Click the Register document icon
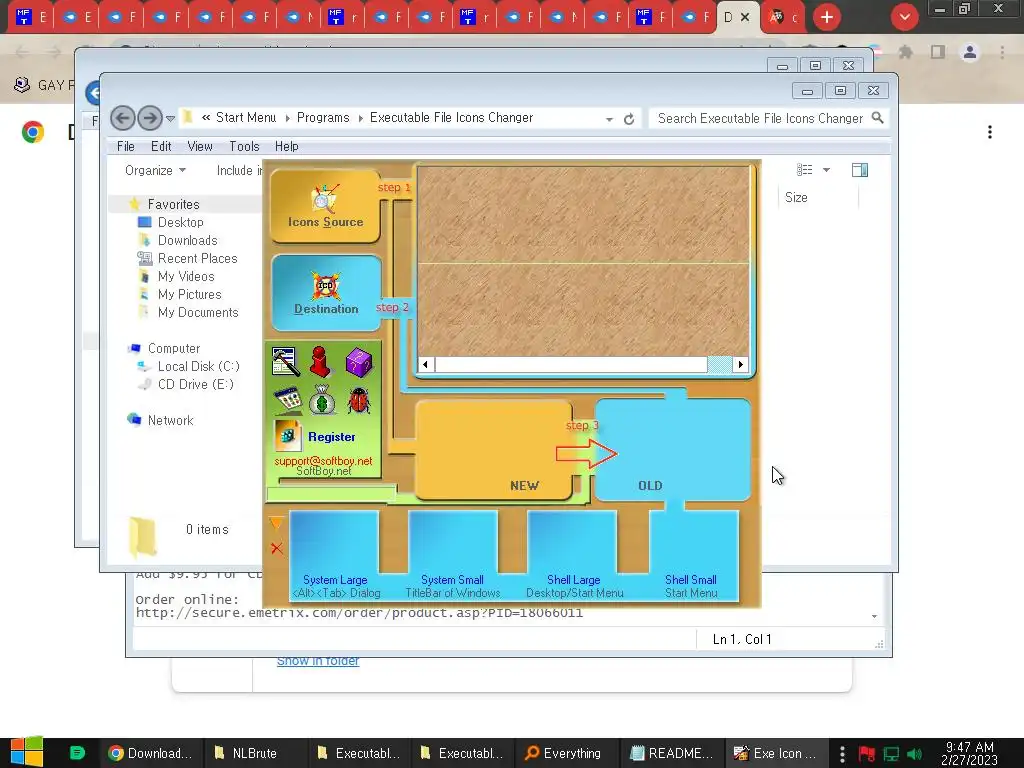The image size is (1024, 768). coord(288,436)
